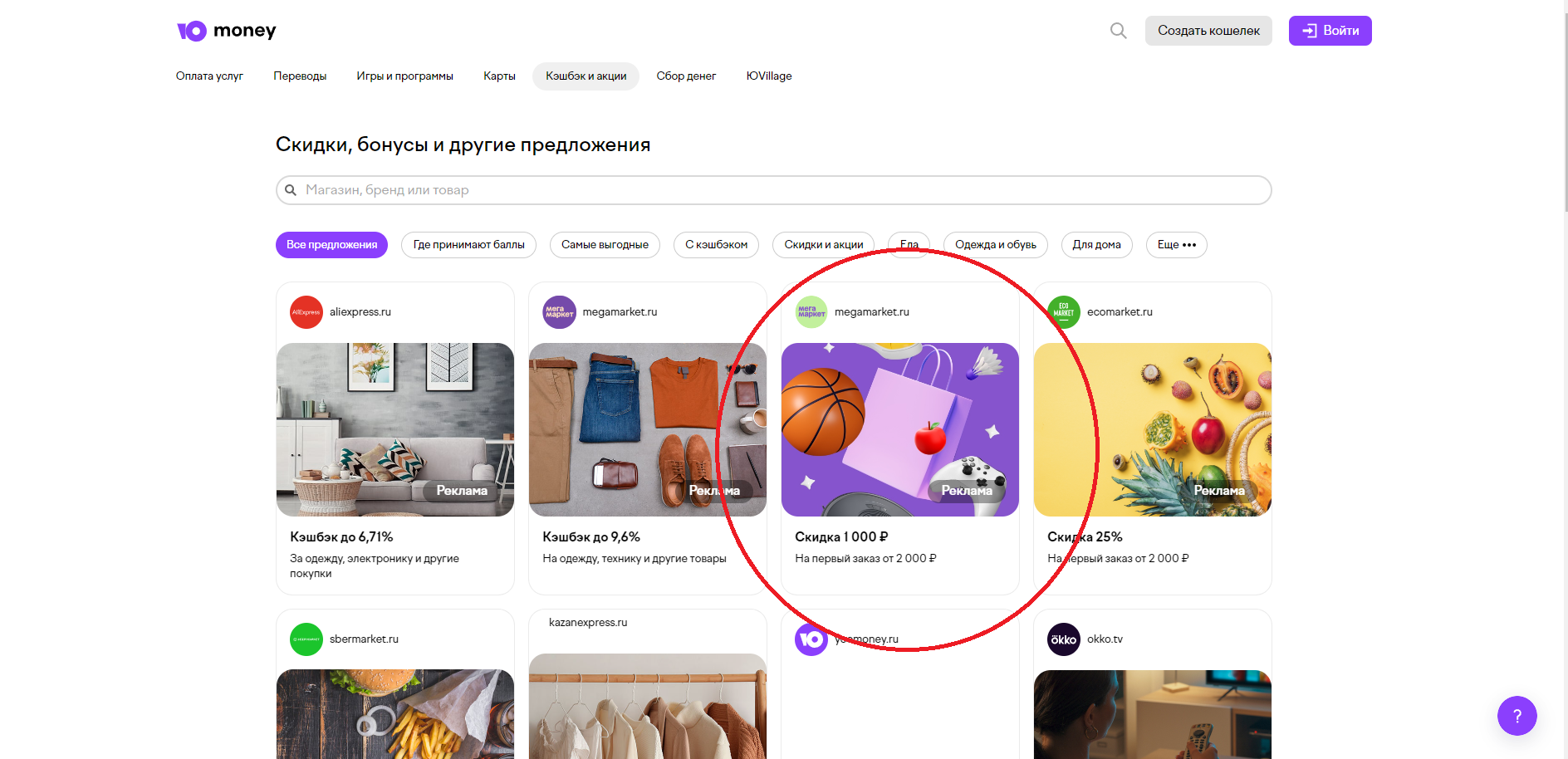
Task: Select Одежда и обувь filter
Action: tap(995, 245)
